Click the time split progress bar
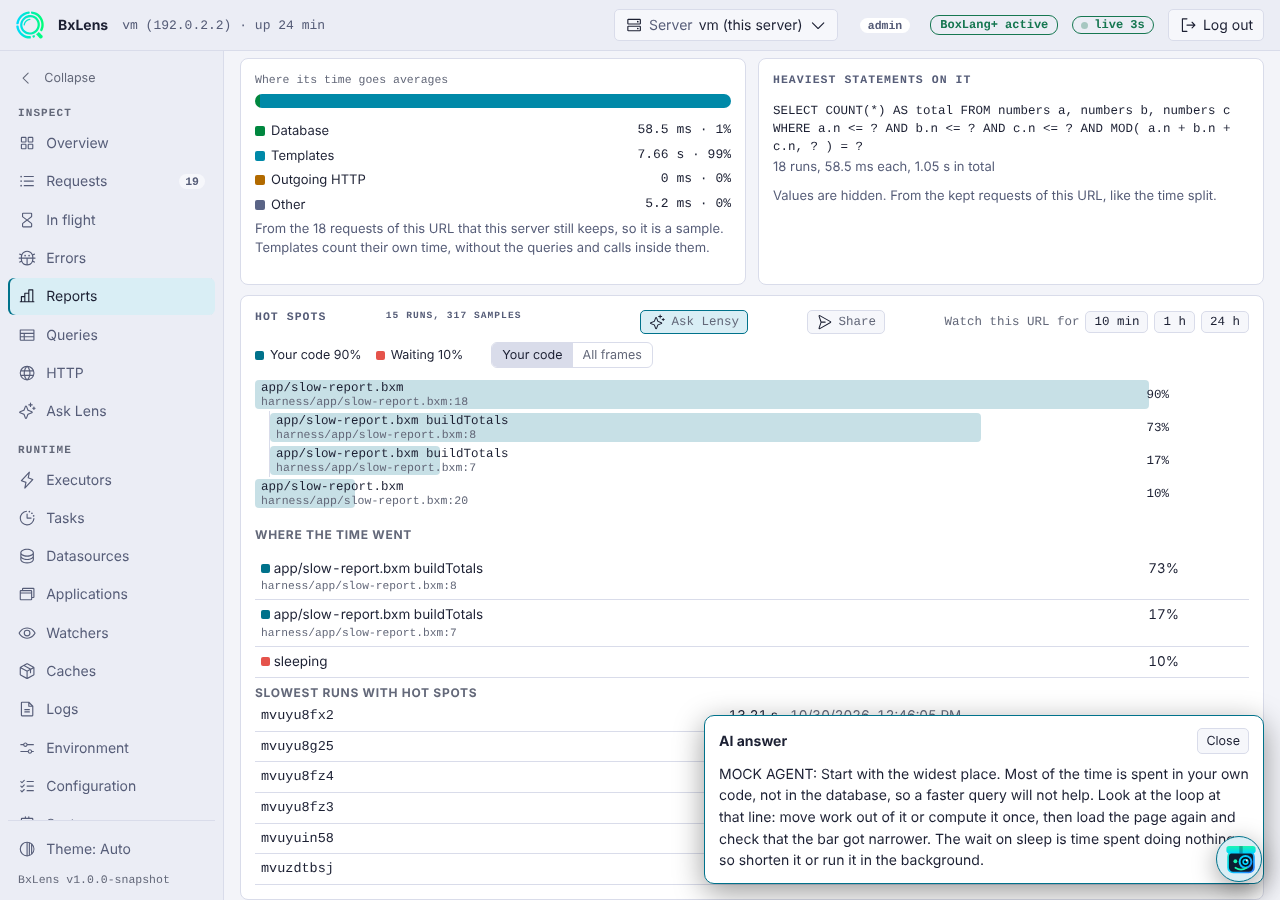Viewport: 1280px width, 900px height. [493, 101]
